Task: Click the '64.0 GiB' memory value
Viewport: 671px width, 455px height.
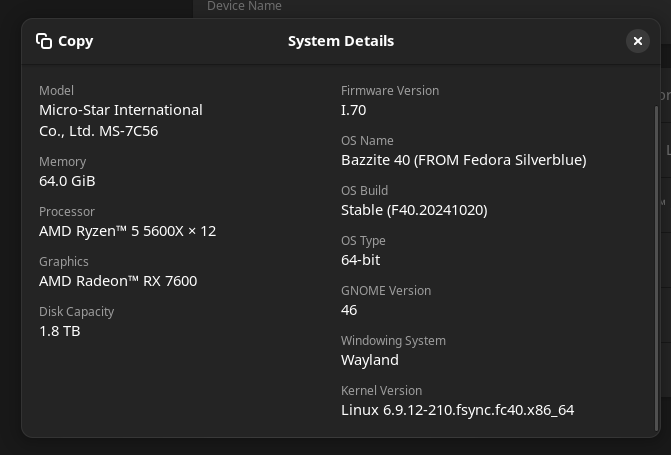Action: point(67,181)
